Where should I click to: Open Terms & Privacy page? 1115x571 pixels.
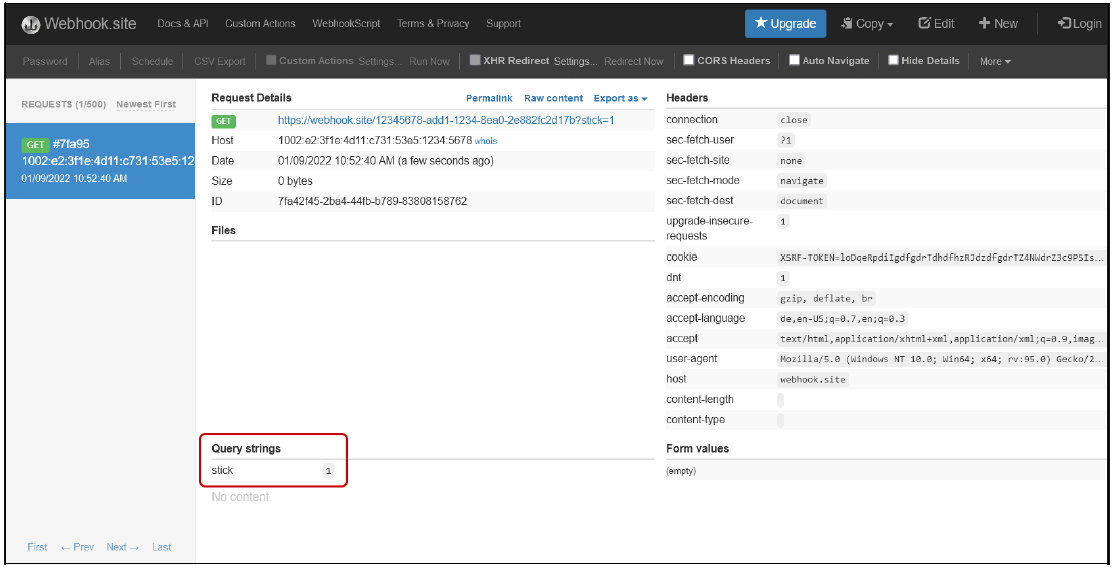pyautogui.click(x=433, y=23)
